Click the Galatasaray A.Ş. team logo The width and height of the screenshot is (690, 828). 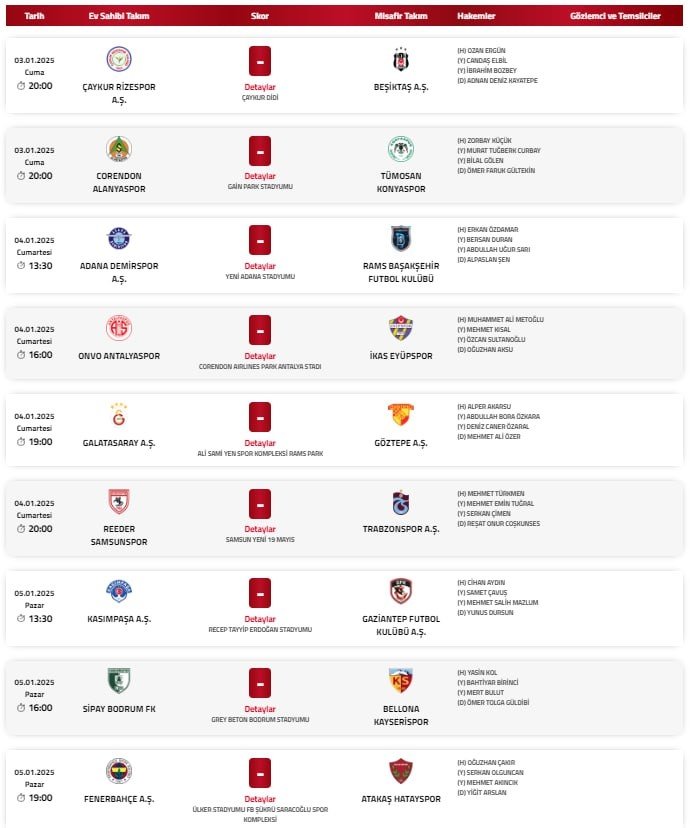tap(119, 414)
